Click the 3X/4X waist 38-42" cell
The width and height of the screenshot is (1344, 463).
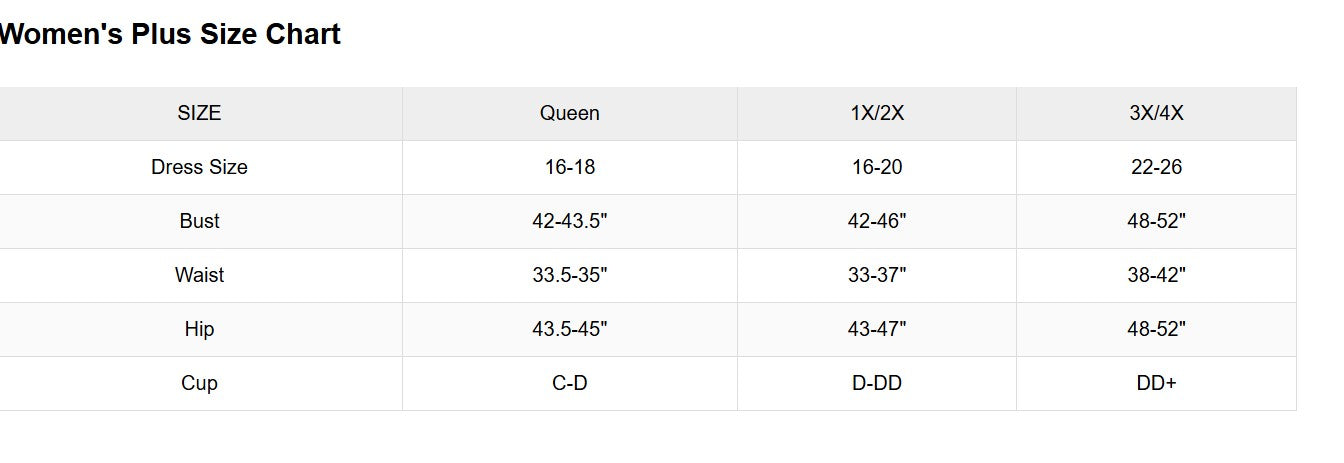(1156, 275)
